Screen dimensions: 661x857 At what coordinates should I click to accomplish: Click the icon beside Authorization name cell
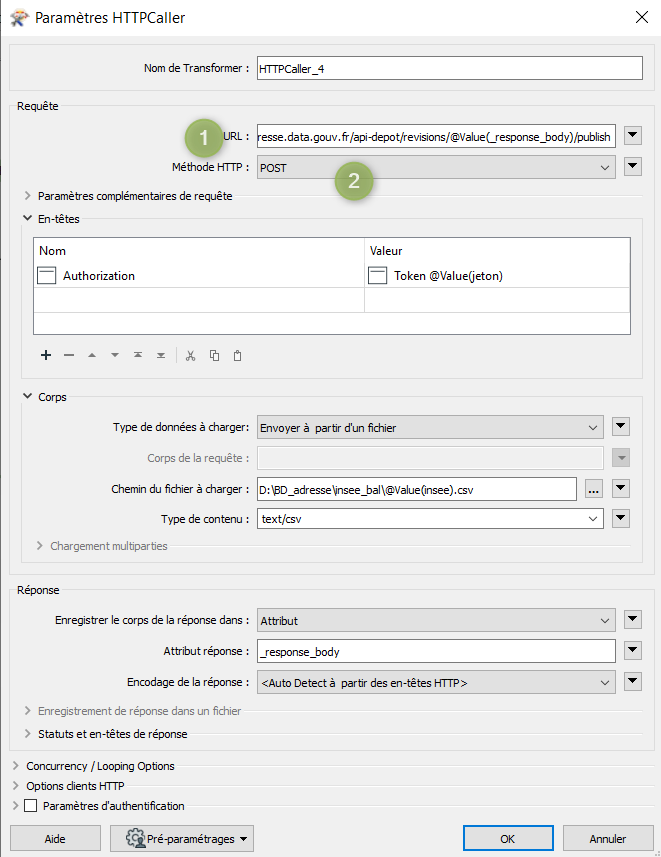(46, 275)
